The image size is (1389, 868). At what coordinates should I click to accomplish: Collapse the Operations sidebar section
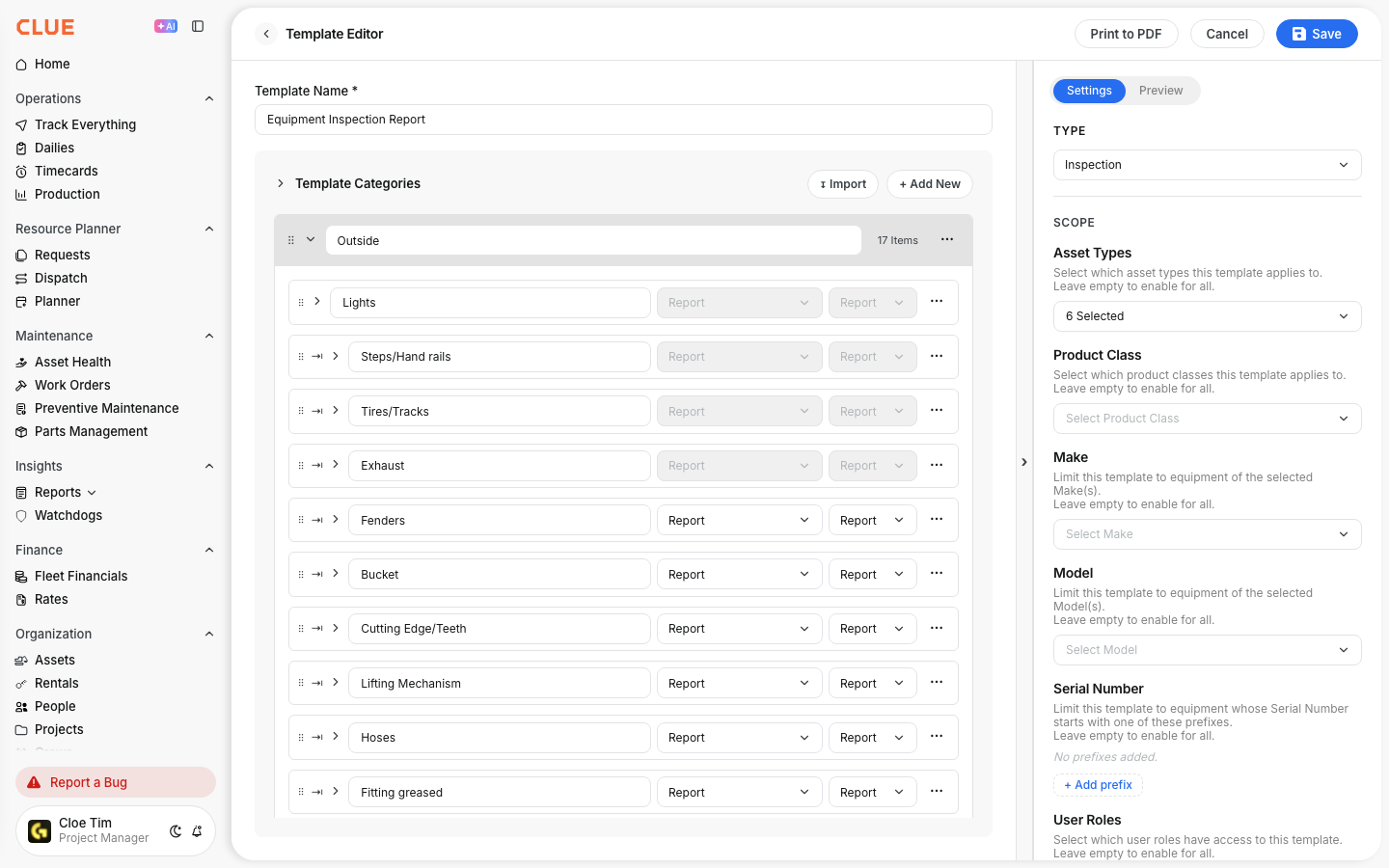point(209,98)
